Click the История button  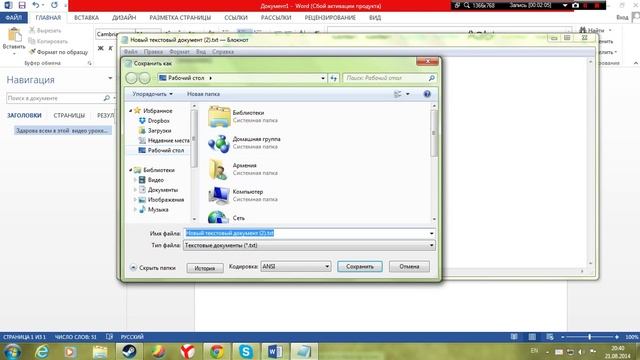point(205,268)
